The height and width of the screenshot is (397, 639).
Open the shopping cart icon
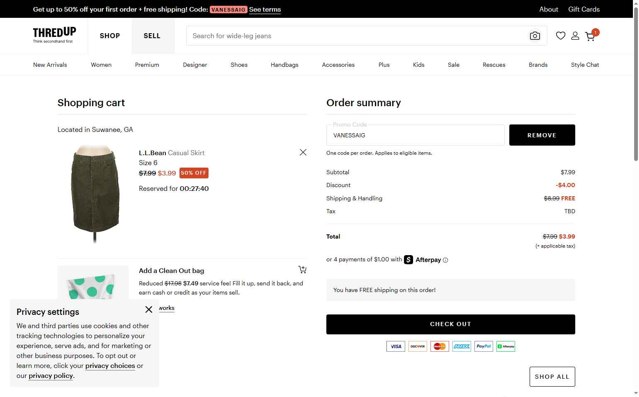point(590,36)
